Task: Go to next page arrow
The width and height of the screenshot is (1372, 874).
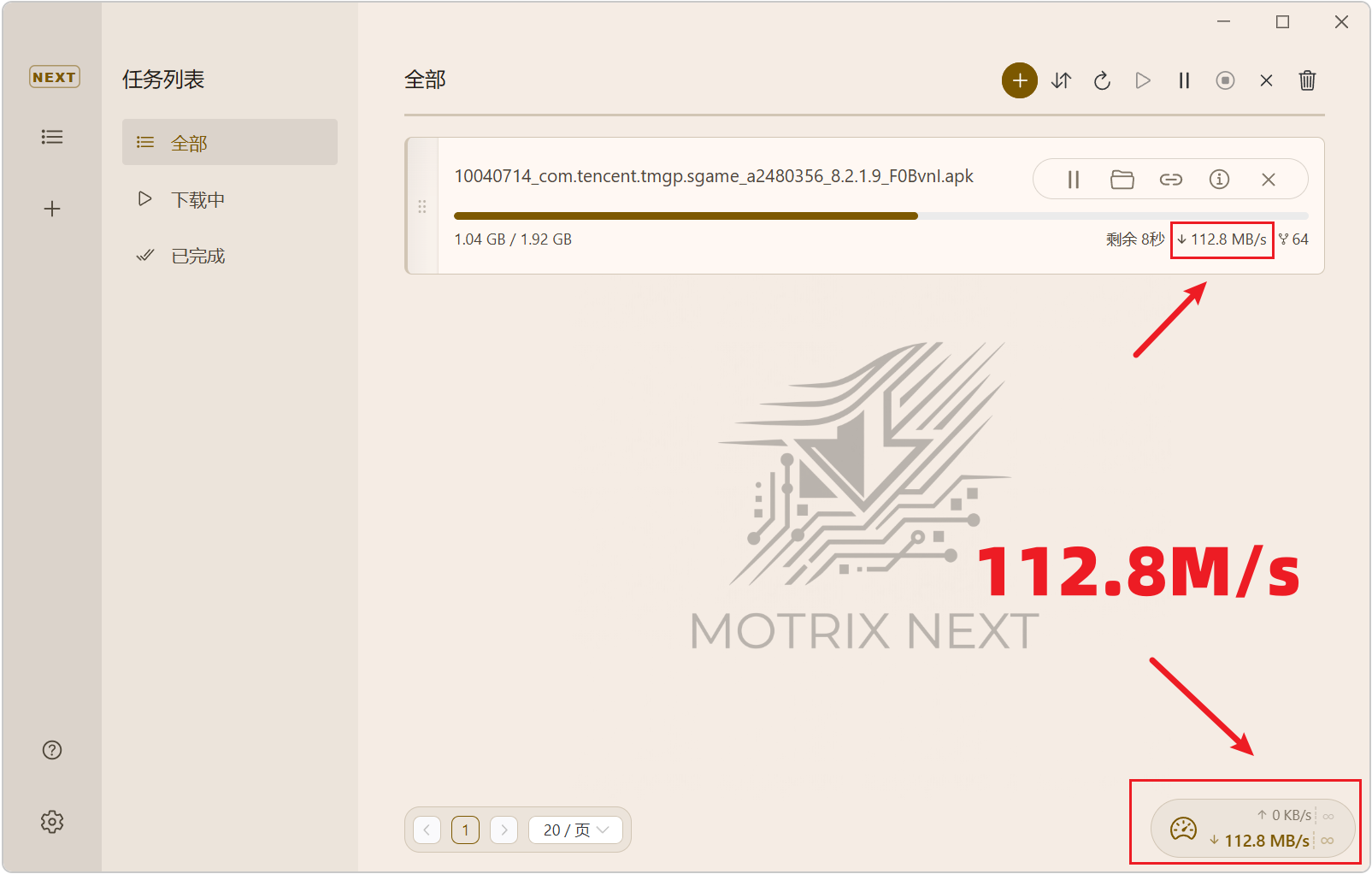Action: point(504,830)
